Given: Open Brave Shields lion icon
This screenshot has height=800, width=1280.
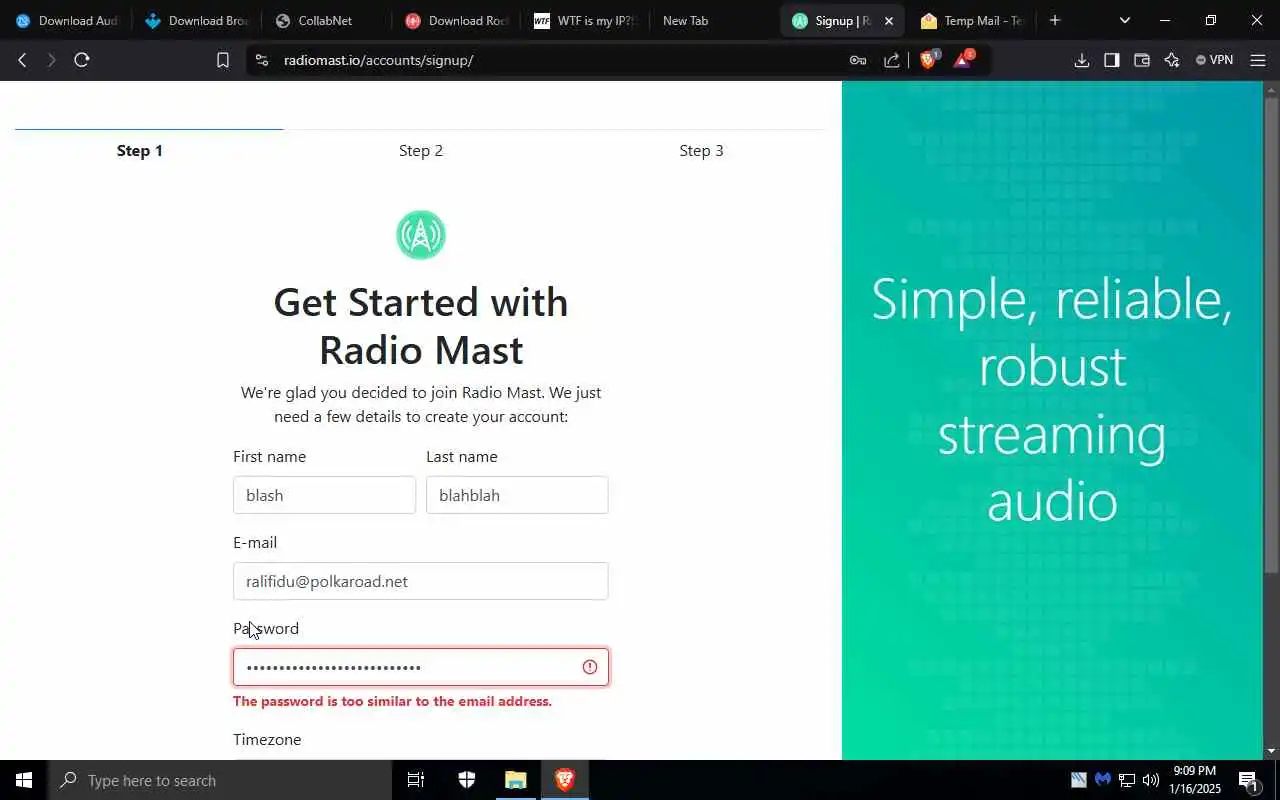Looking at the screenshot, I should pyautogui.click(x=928, y=60).
